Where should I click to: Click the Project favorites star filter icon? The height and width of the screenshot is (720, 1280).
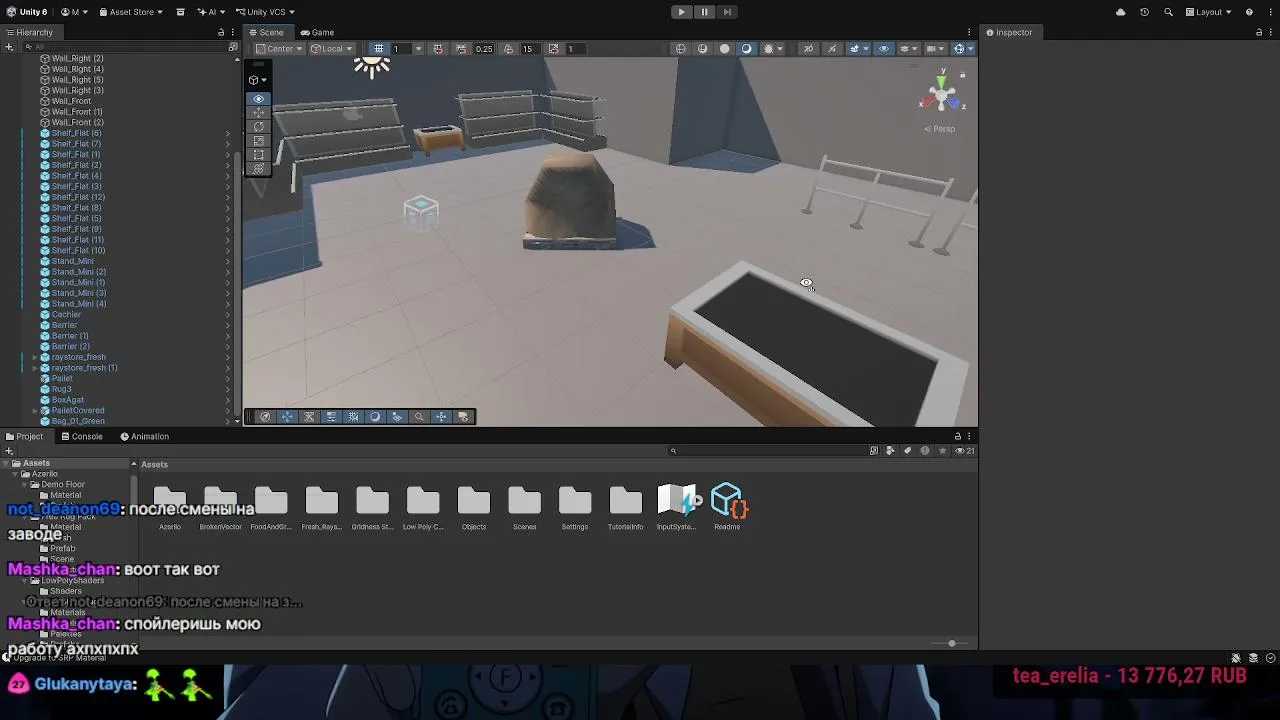942,450
